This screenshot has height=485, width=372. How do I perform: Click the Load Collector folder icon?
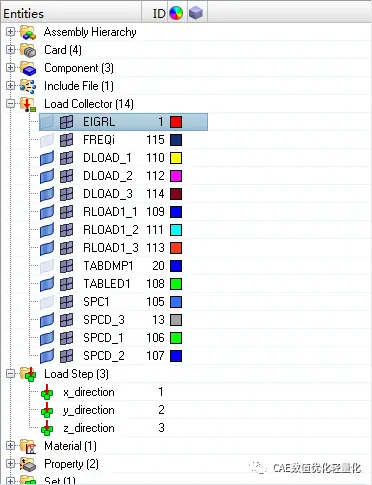pyautogui.click(x=28, y=104)
